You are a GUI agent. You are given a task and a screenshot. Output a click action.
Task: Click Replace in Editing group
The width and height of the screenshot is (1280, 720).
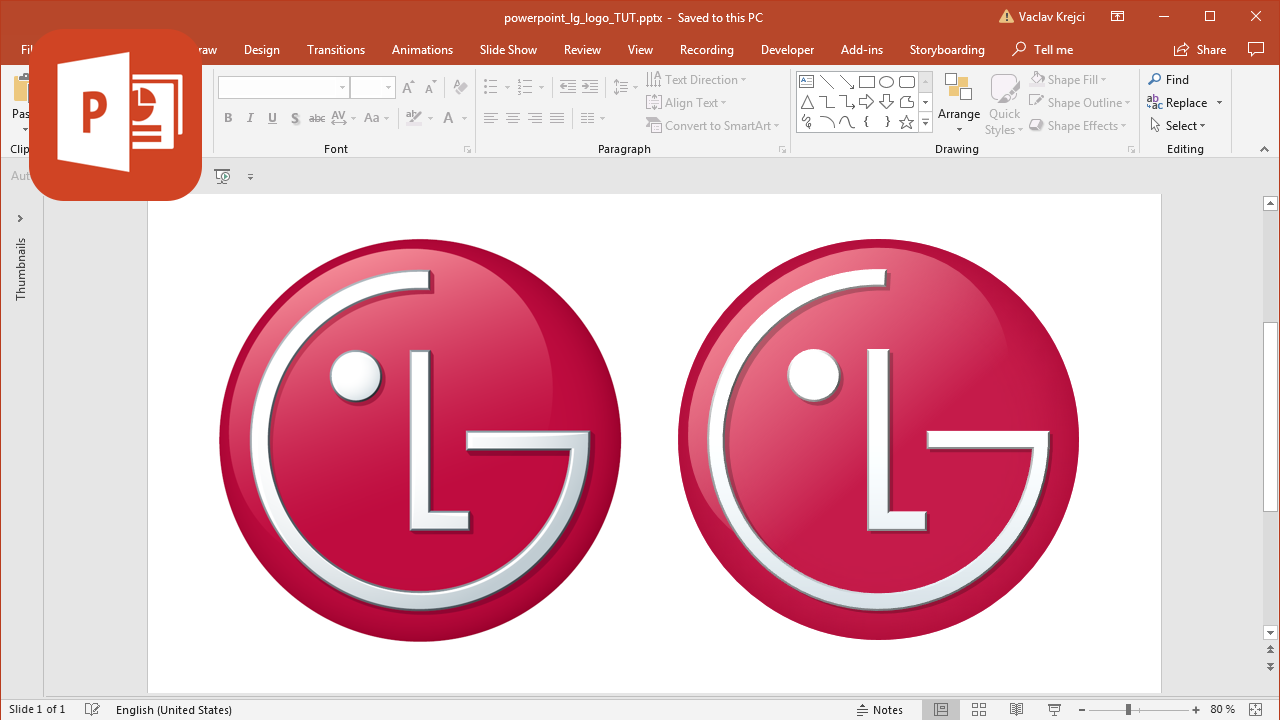pos(1178,103)
